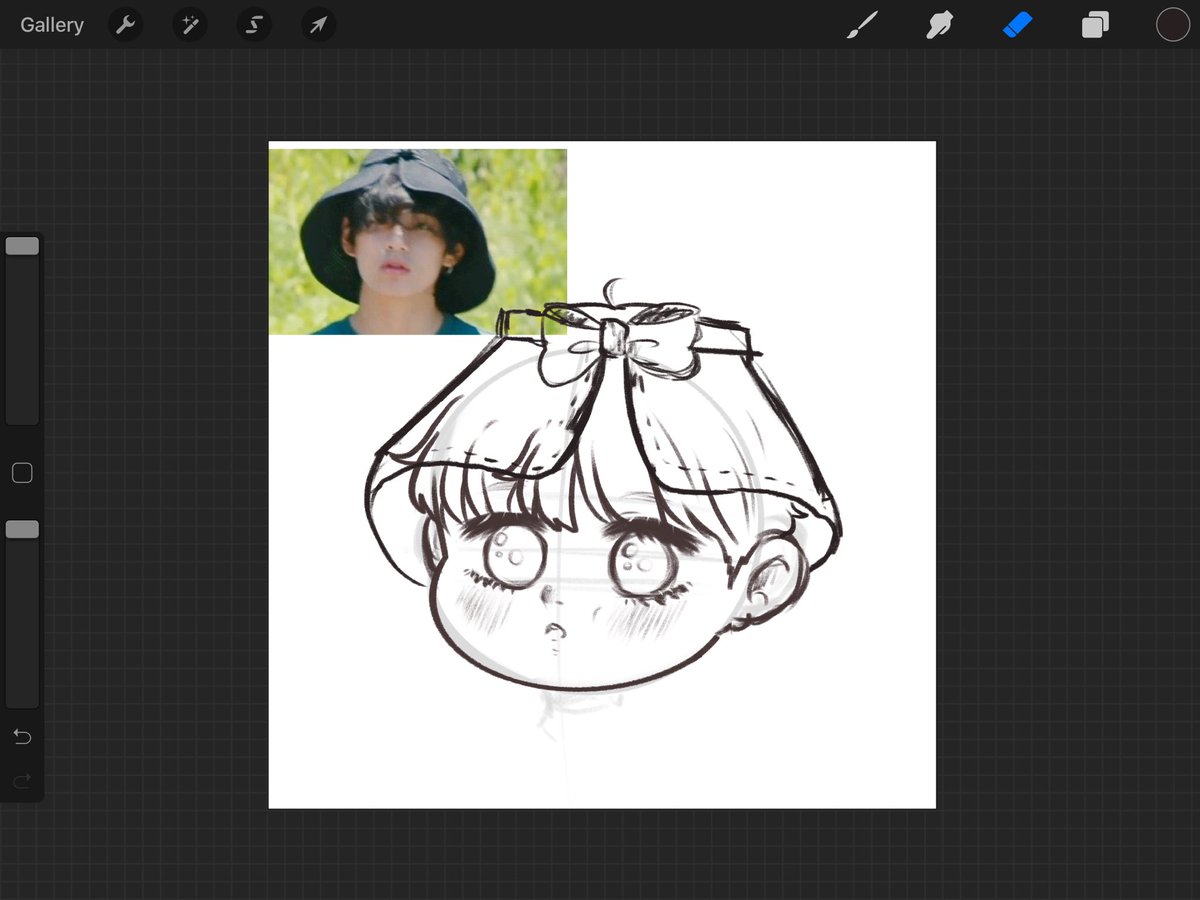Click the brush opacity slider handle
The height and width of the screenshot is (900, 1200).
[x=22, y=529]
